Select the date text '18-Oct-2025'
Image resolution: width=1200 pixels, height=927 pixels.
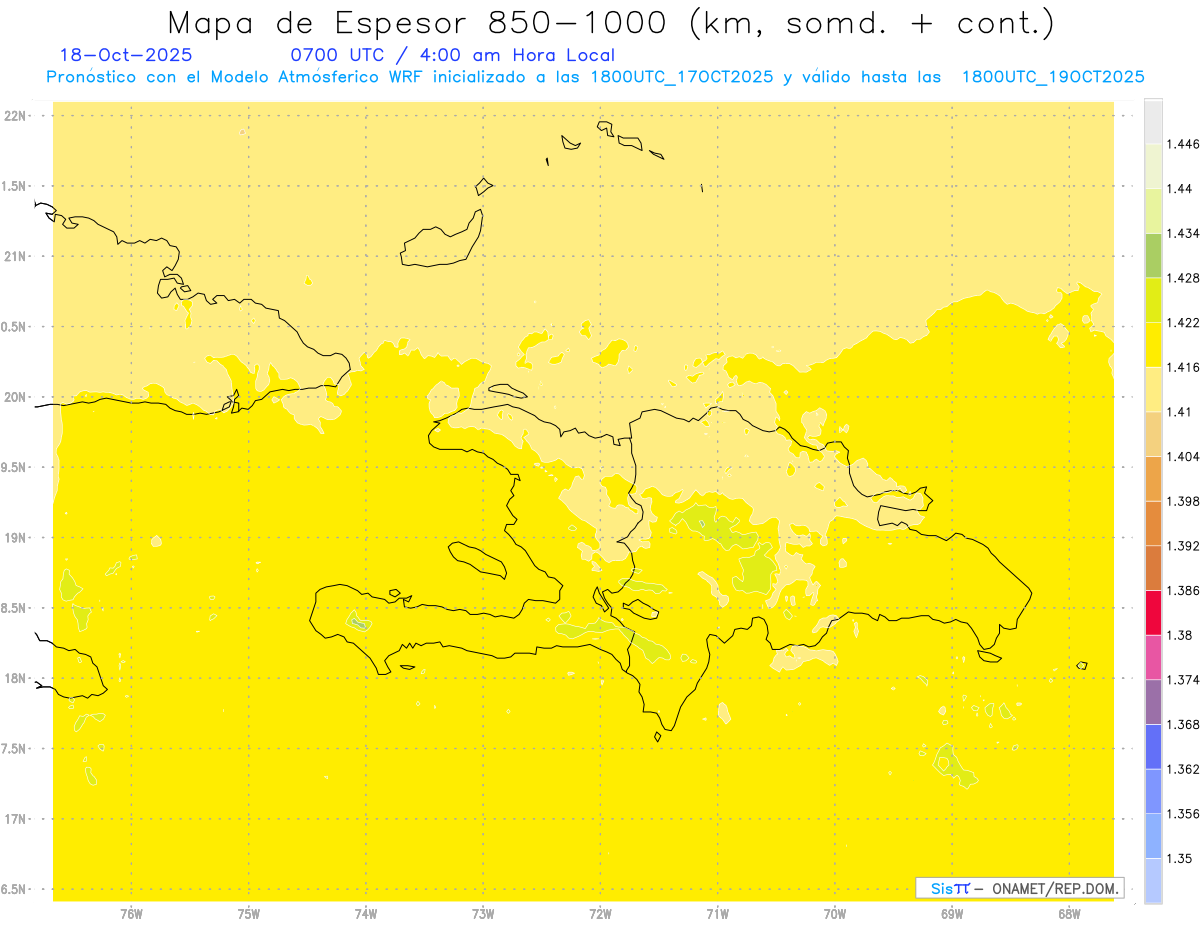click(126, 55)
